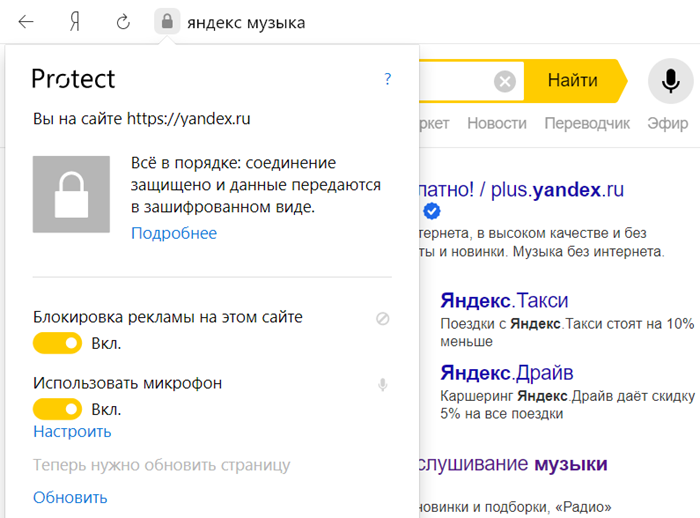Screen dimensions: 700x518
Task: Click Теперь нужно обновить страницу notice
Action: [x=162, y=465]
